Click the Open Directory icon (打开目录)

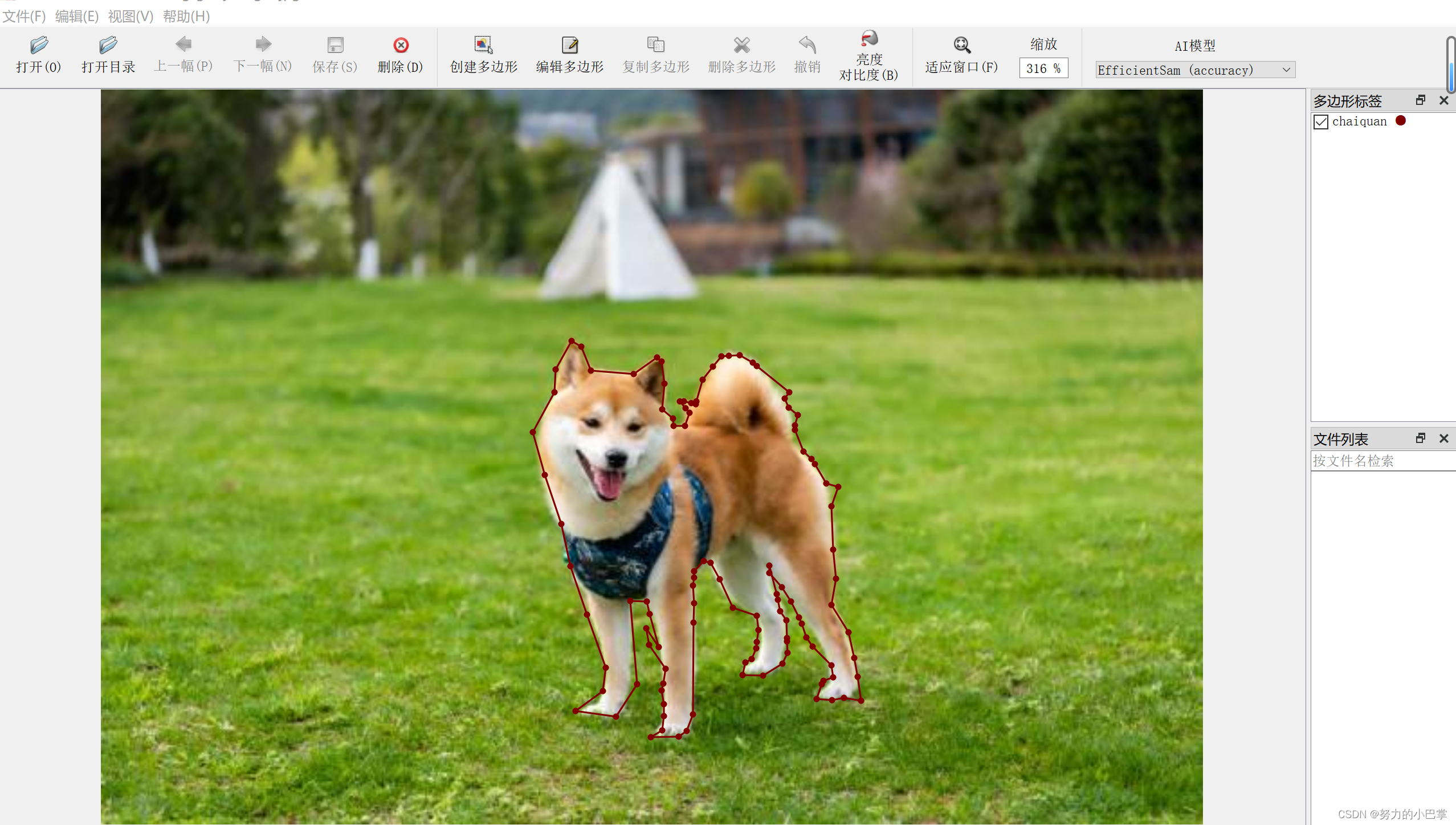pos(108,46)
